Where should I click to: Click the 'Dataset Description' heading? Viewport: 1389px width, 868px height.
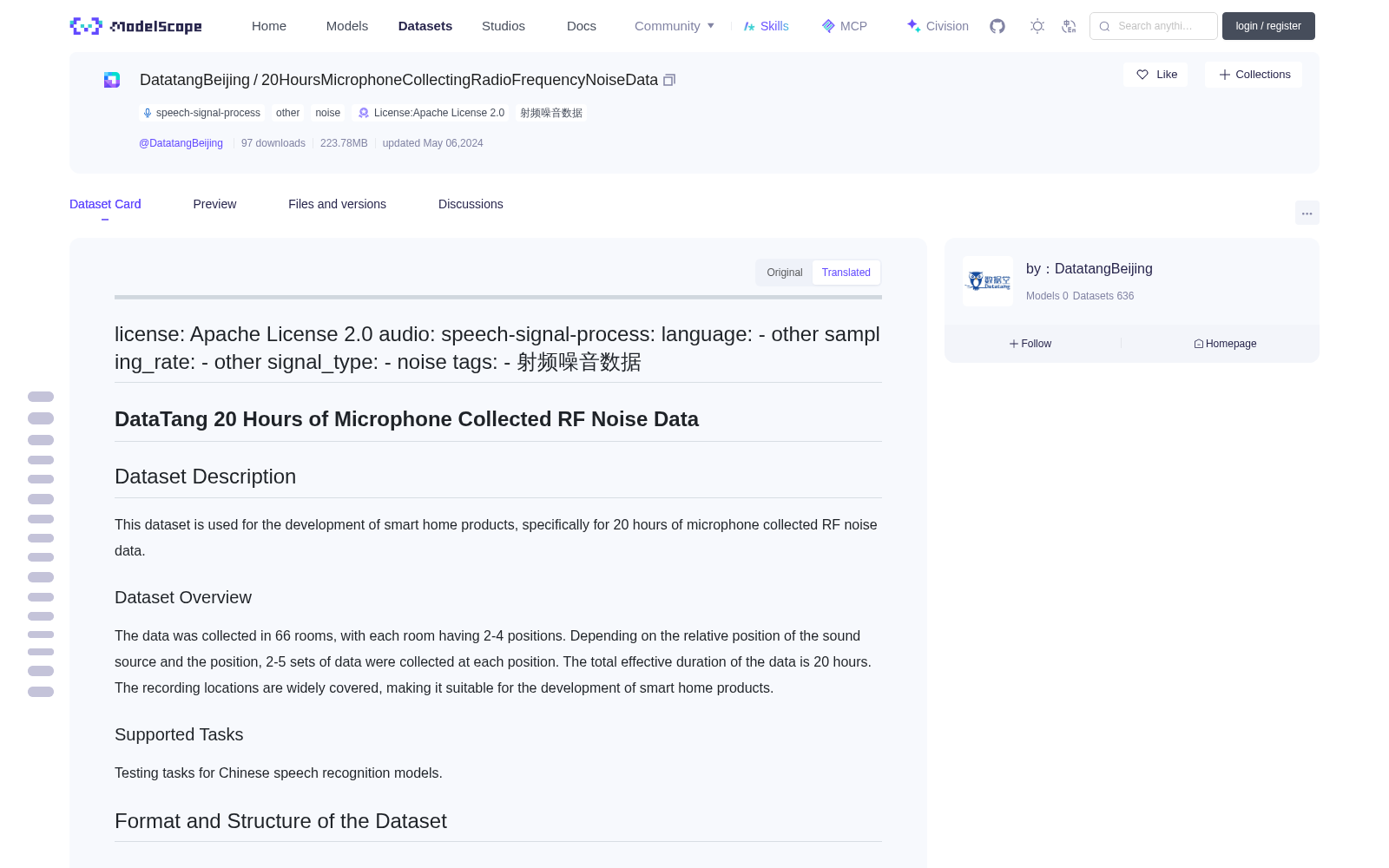[x=206, y=477]
